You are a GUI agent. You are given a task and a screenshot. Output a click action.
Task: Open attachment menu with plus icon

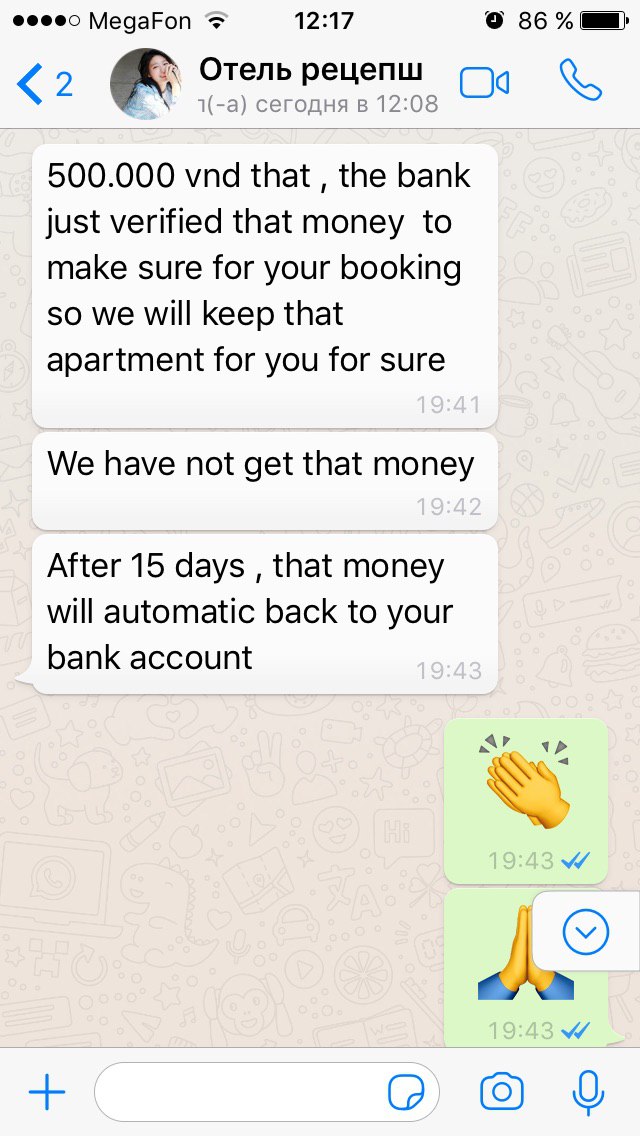pyautogui.click(x=47, y=1092)
